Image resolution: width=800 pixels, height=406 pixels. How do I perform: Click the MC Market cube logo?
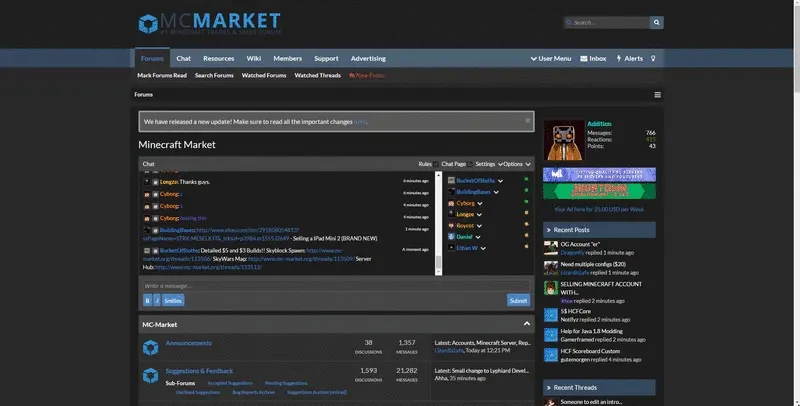tap(148, 23)
